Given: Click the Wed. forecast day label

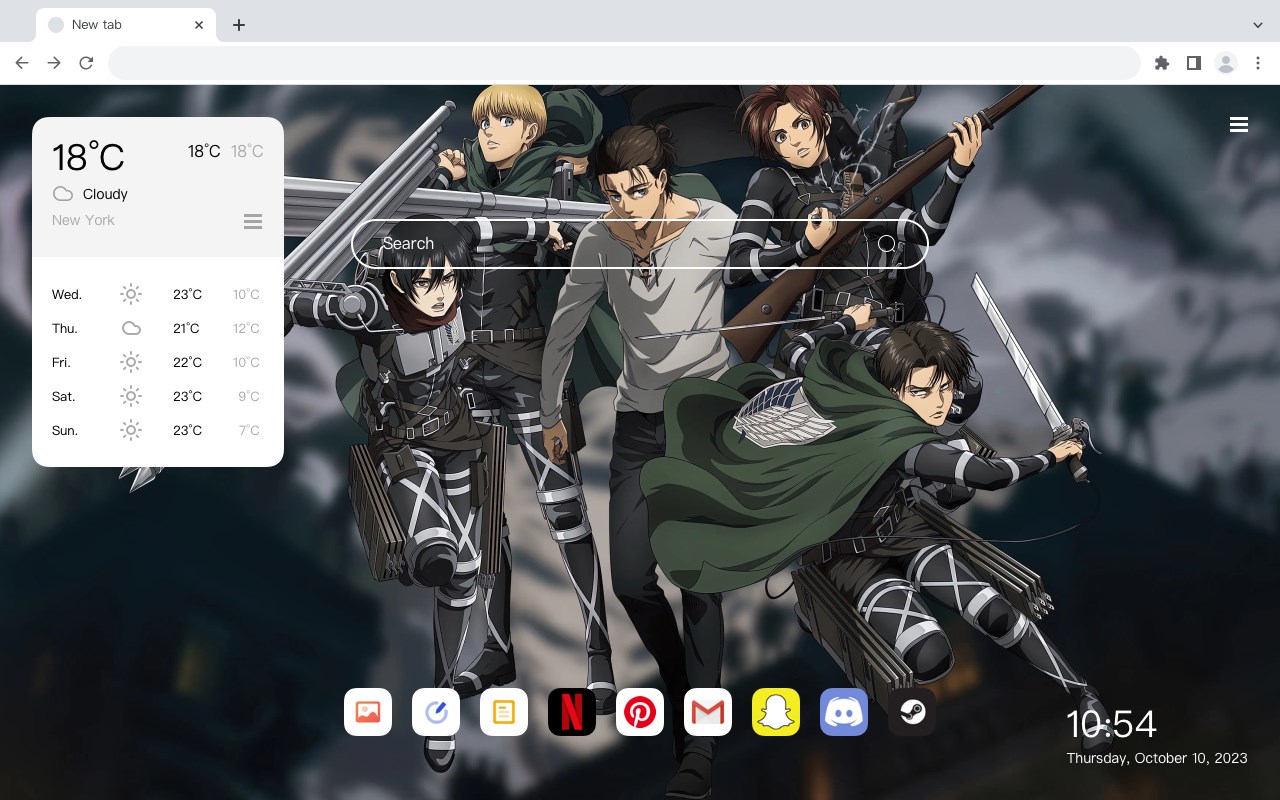Looking at the screenshot, I should (x=67, y=294).
